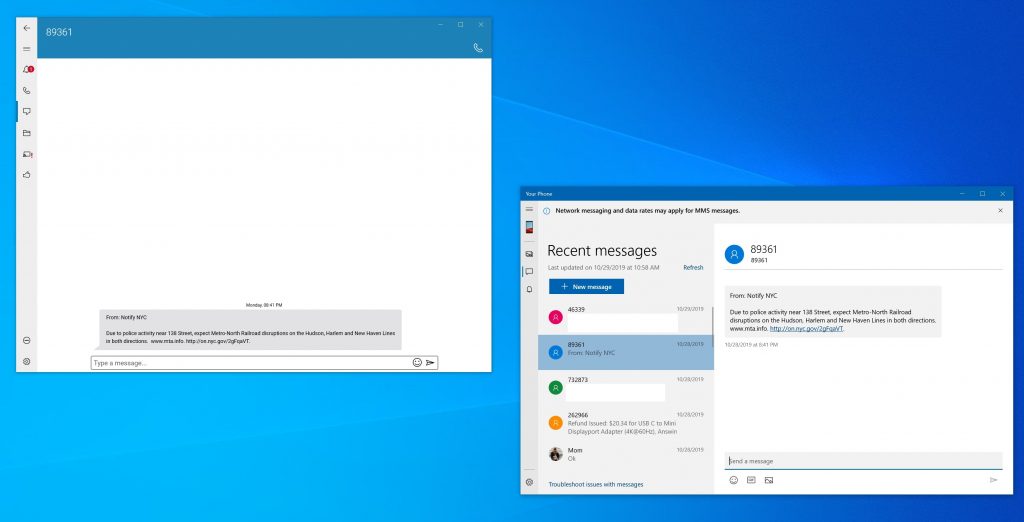Dismiss the network messaging rates banner
The height and width of the screenshot is (522, 1024).
pos(1000,211)
